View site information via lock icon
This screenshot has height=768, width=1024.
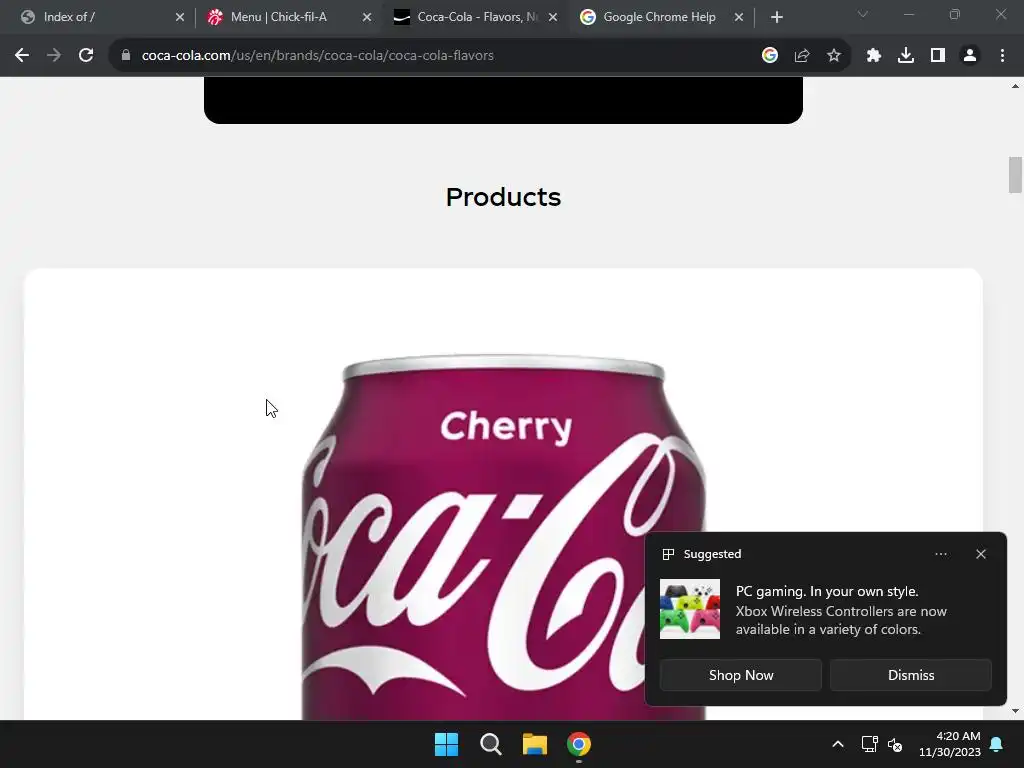pos(125,56)
